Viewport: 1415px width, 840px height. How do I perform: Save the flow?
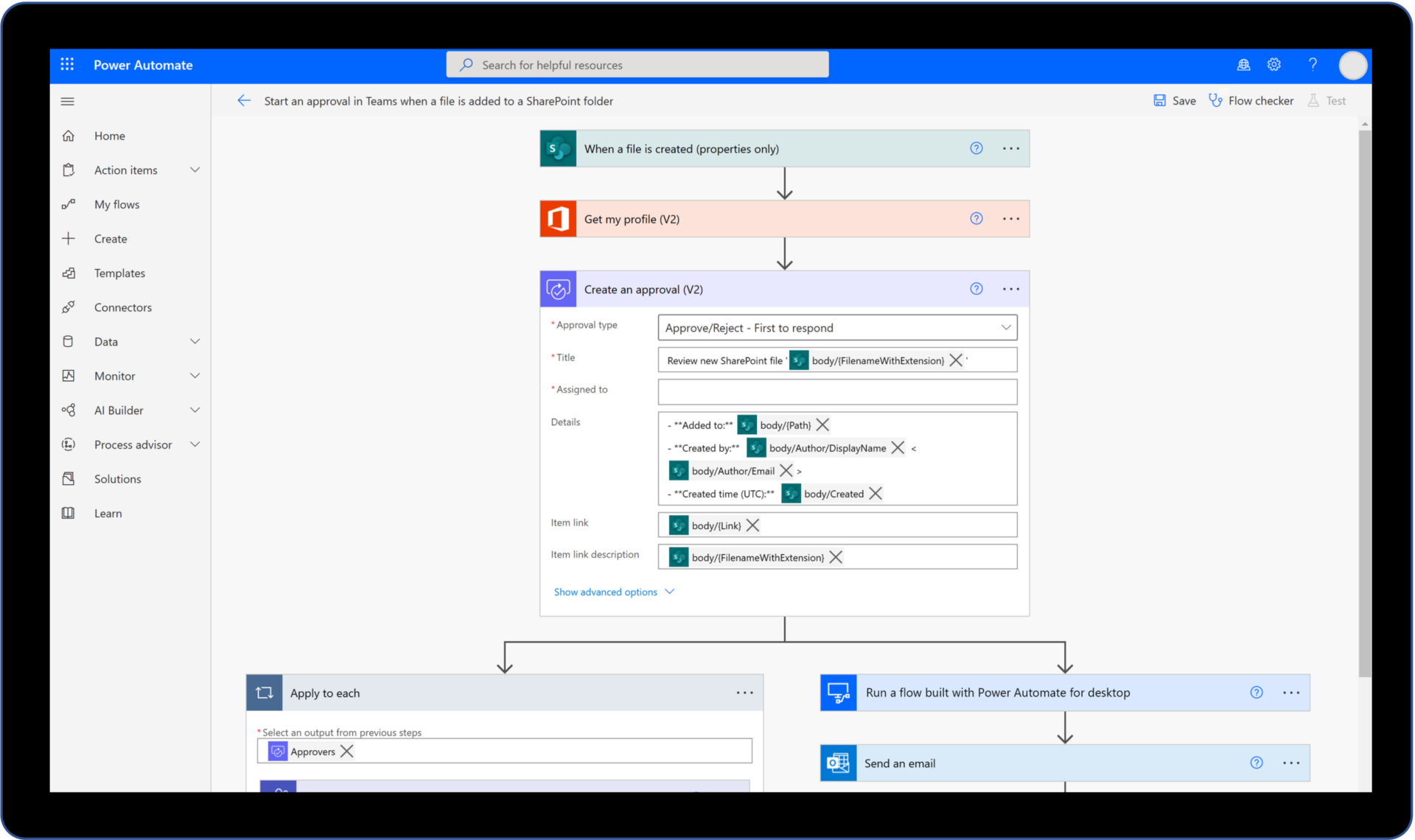(x=1175, y=100)
